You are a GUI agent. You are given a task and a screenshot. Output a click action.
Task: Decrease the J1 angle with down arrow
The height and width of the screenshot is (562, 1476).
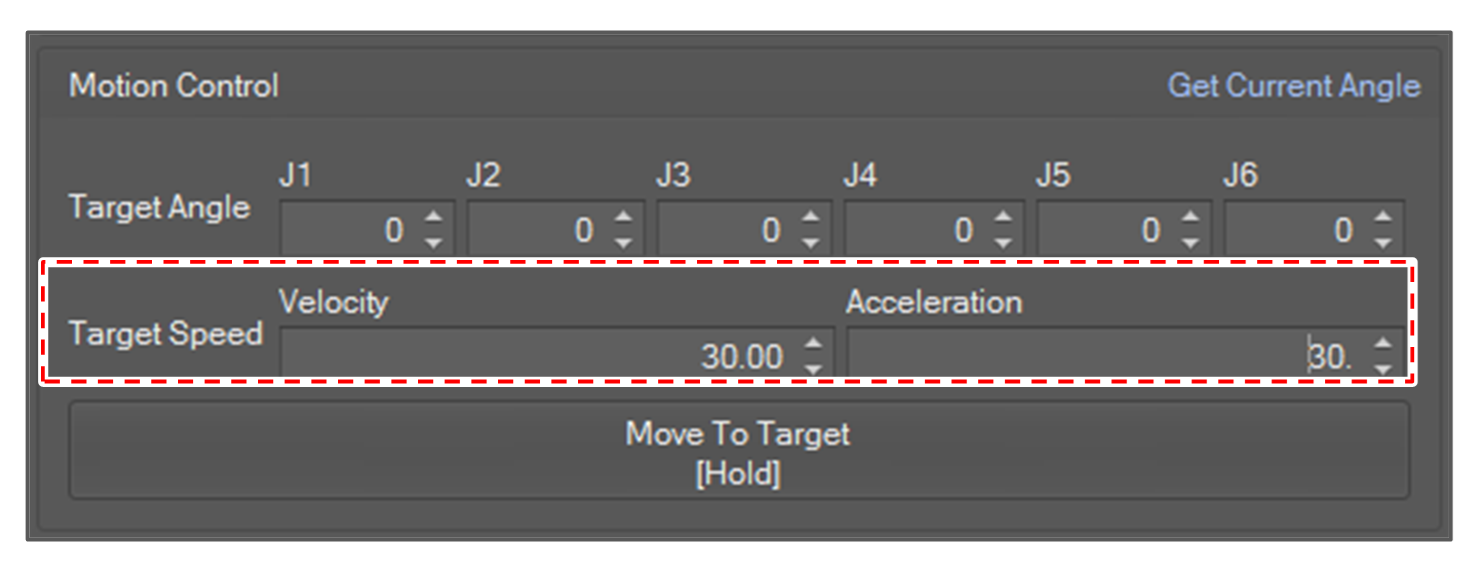point(433,242)
